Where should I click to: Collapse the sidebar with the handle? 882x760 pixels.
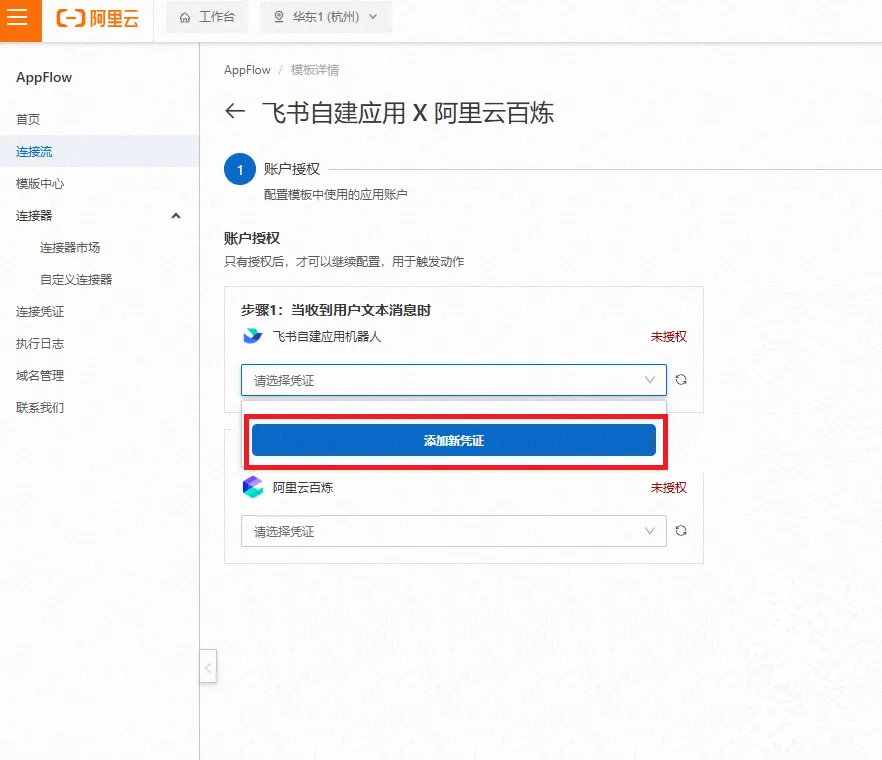pos(208,667)
